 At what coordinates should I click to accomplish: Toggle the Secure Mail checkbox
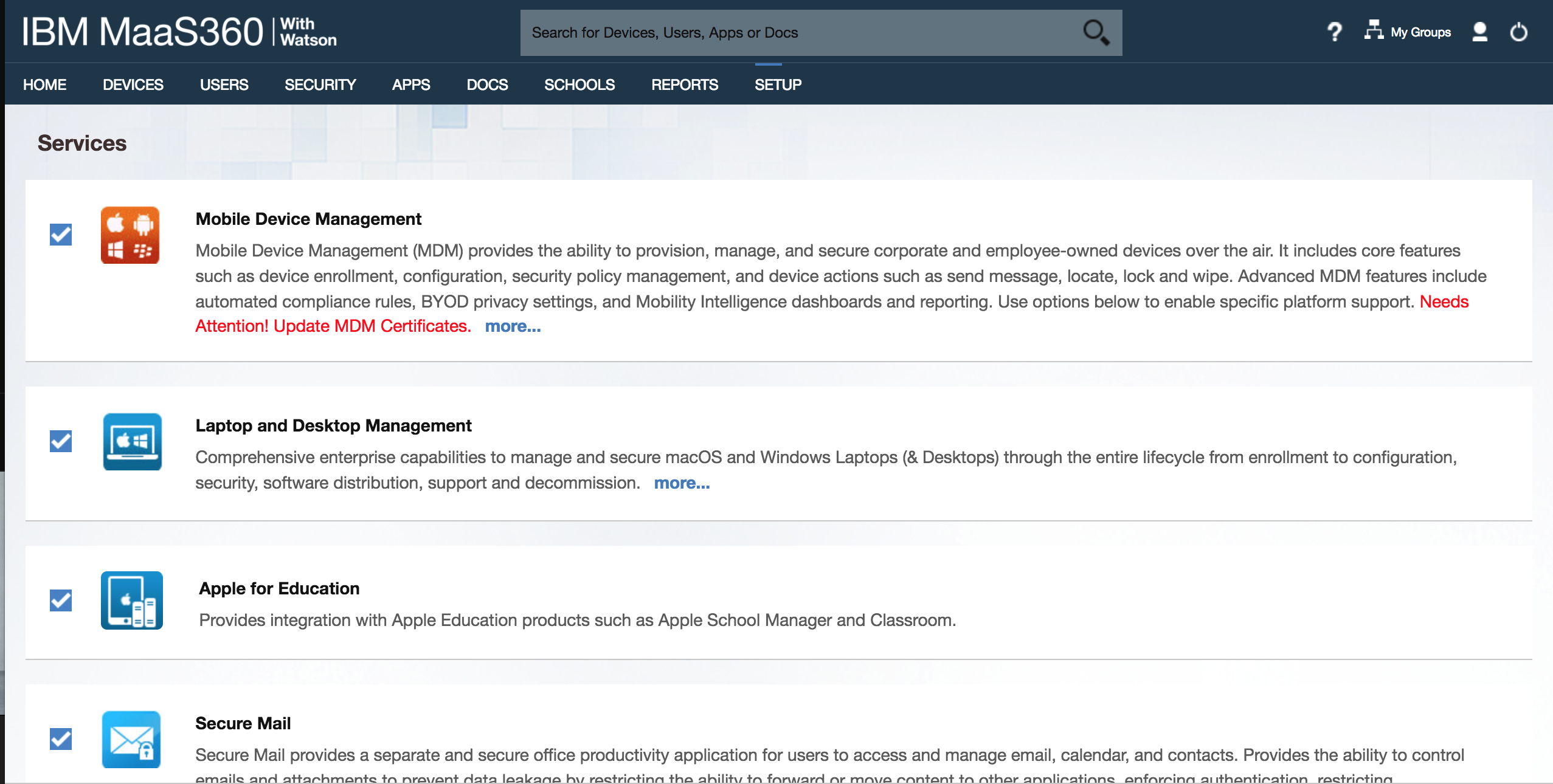60,740
